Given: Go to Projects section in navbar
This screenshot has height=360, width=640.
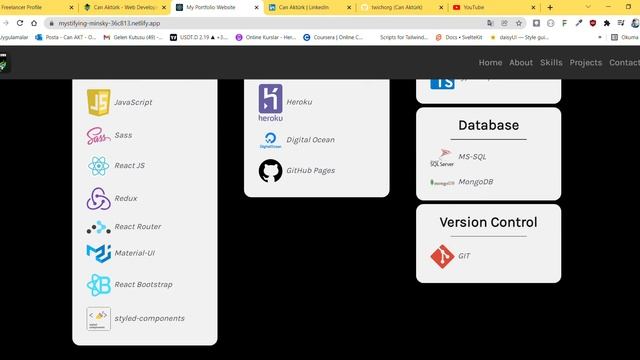Looking at the screenshot, I should pos(586,62).
